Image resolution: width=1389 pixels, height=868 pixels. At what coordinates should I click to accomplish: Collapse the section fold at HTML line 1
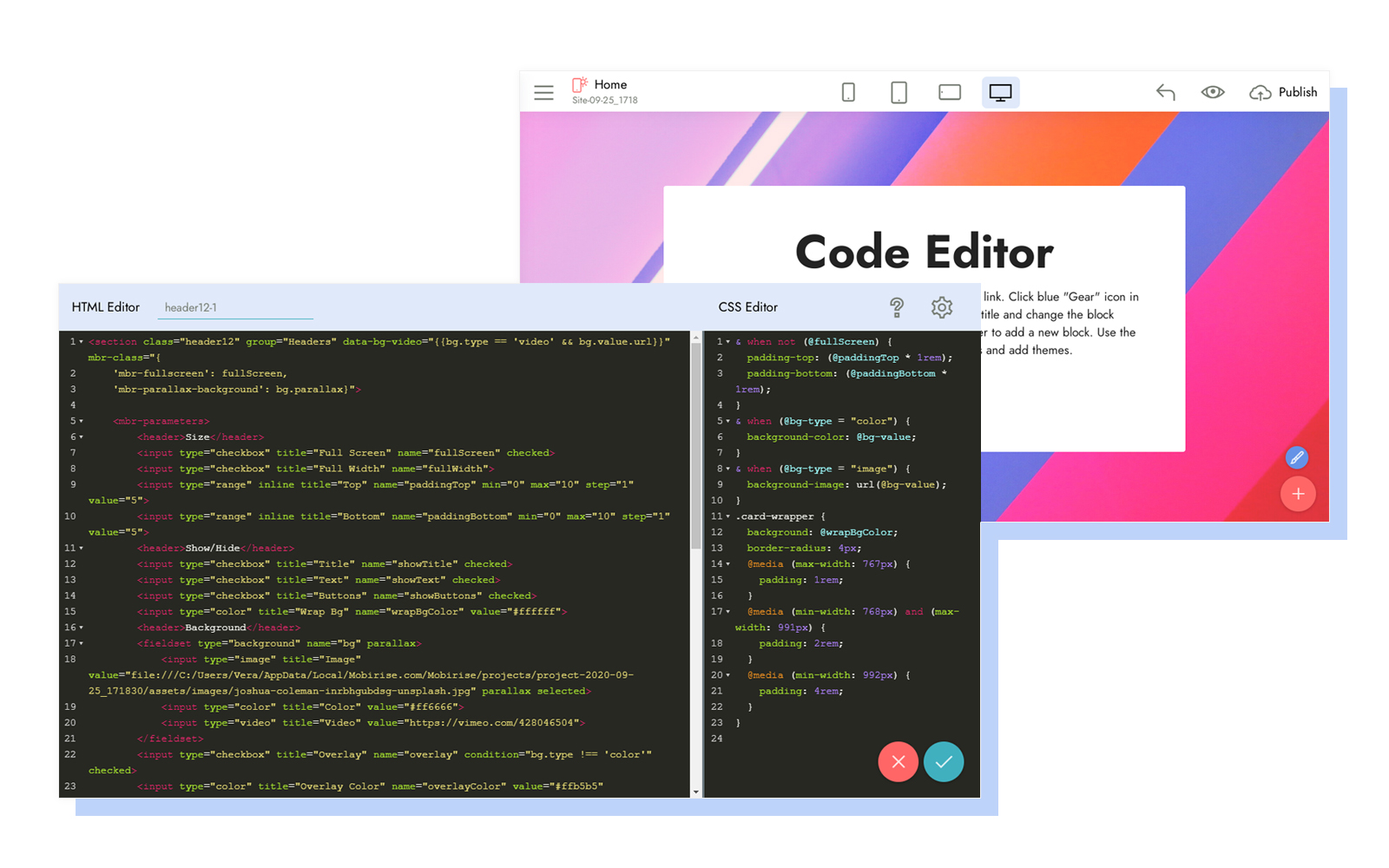[79, 341]
